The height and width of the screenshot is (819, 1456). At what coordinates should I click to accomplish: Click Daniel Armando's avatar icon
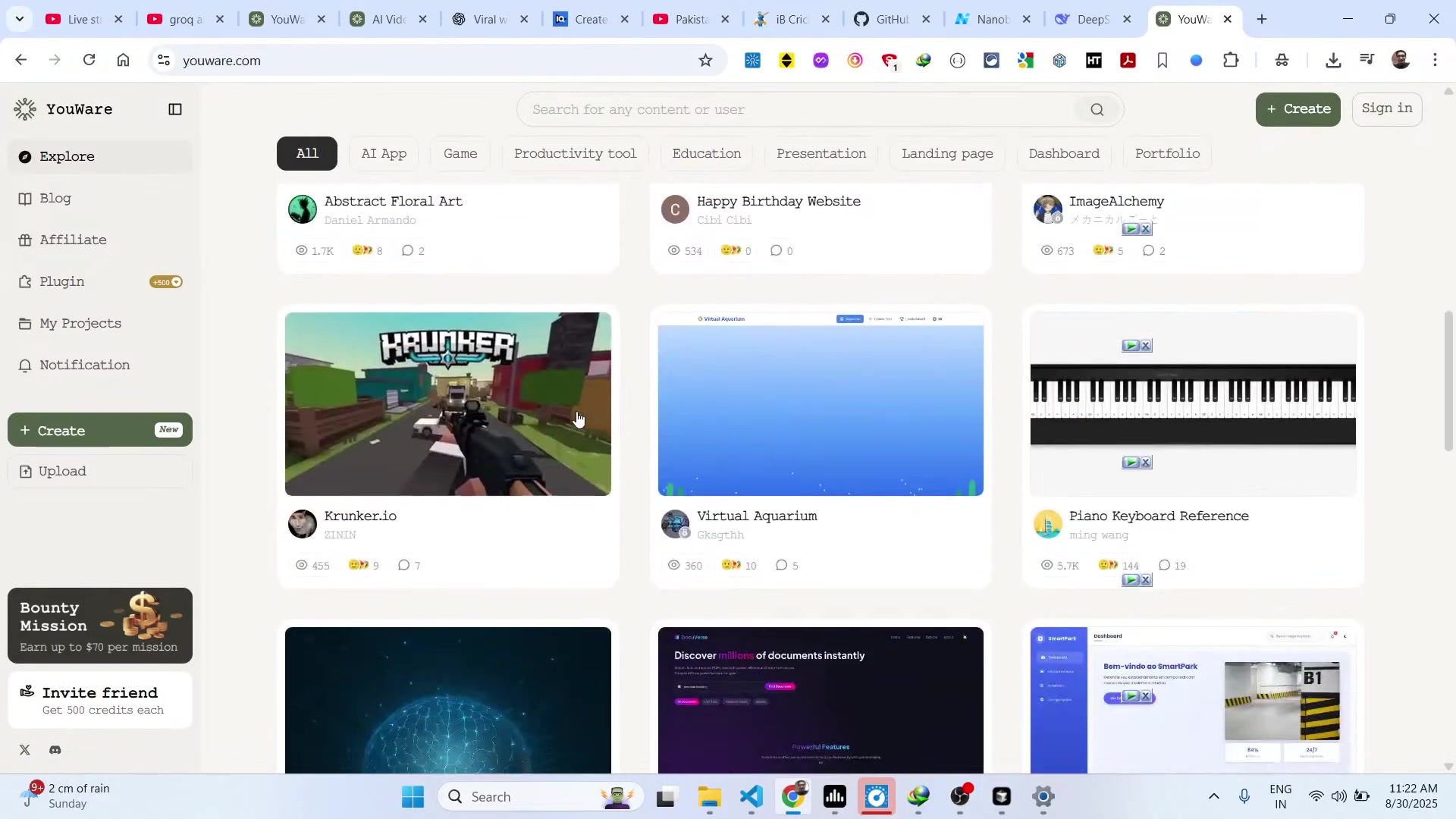click(303, 209)
